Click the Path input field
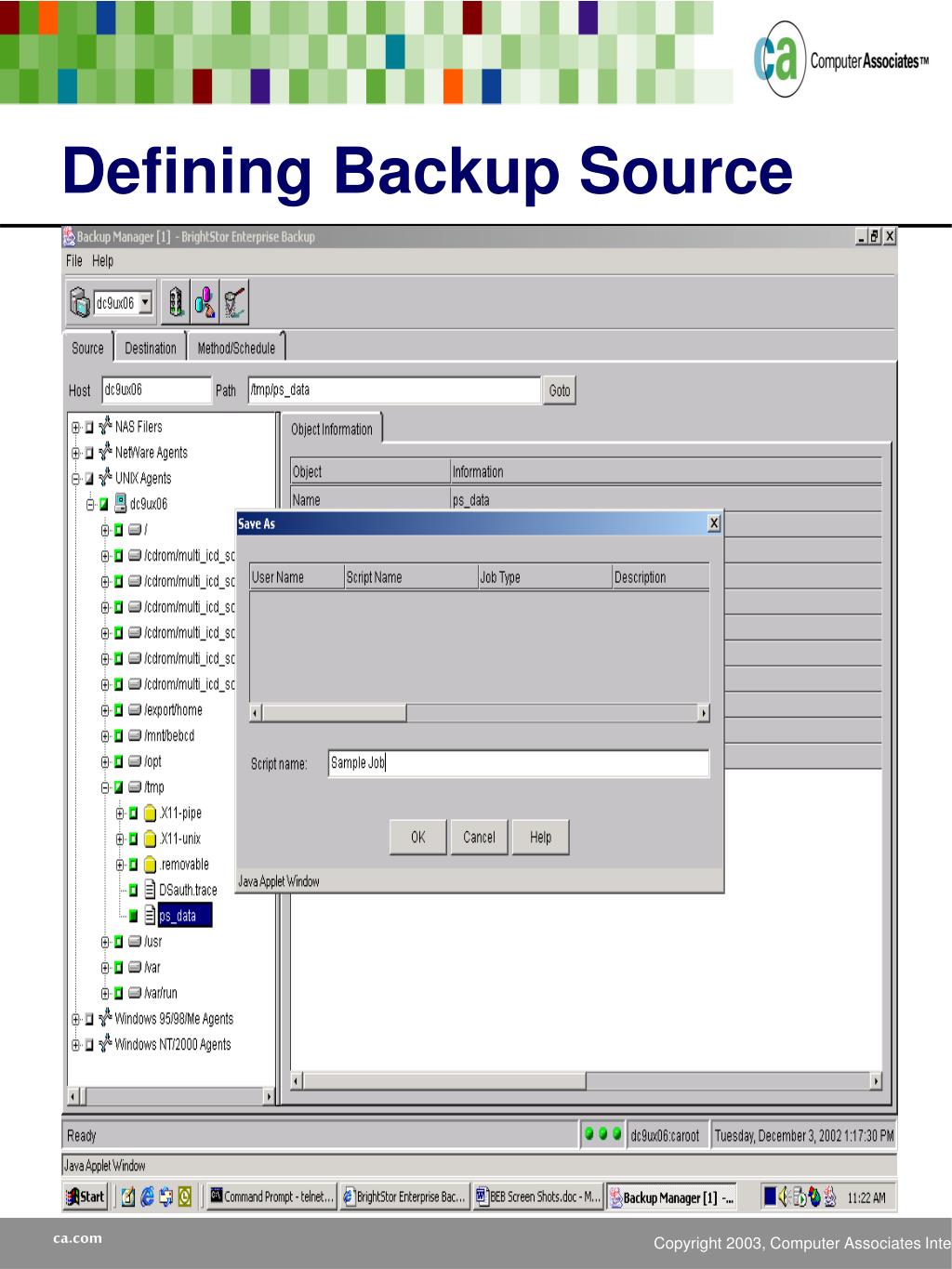Viewport: 952px width, 1269px height. click(x=394, y=390)
